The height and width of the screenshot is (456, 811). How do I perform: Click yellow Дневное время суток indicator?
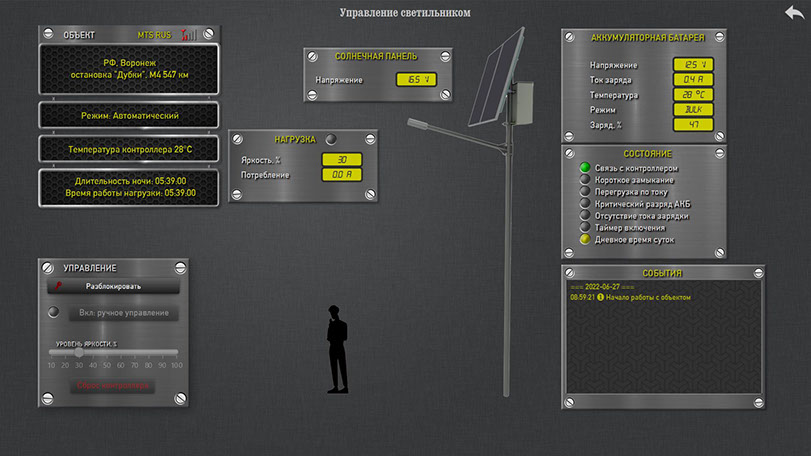(x=585, y=240)
